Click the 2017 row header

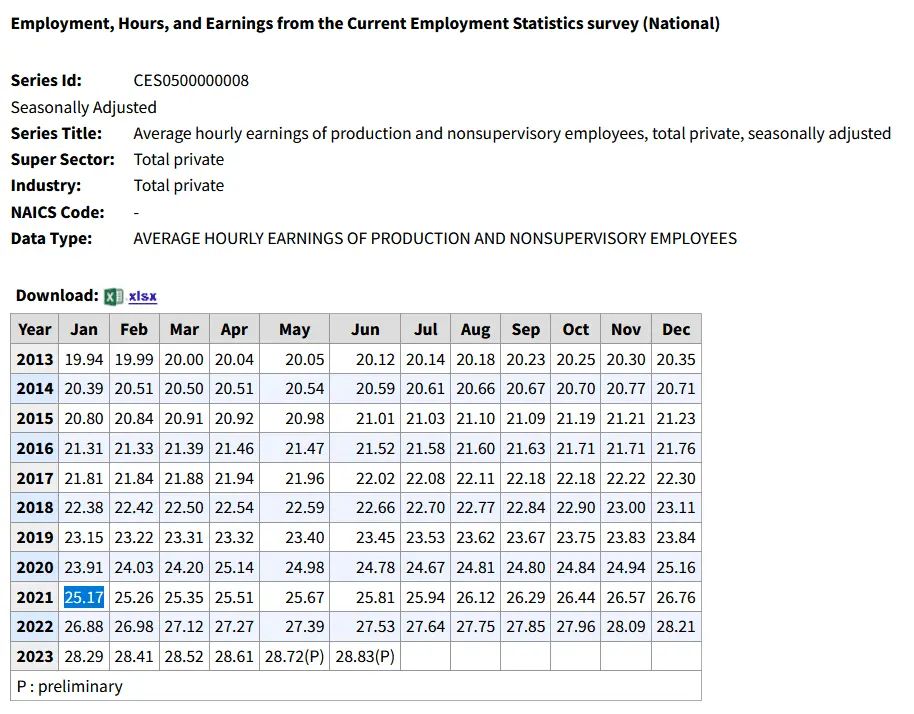click(35, 478)
